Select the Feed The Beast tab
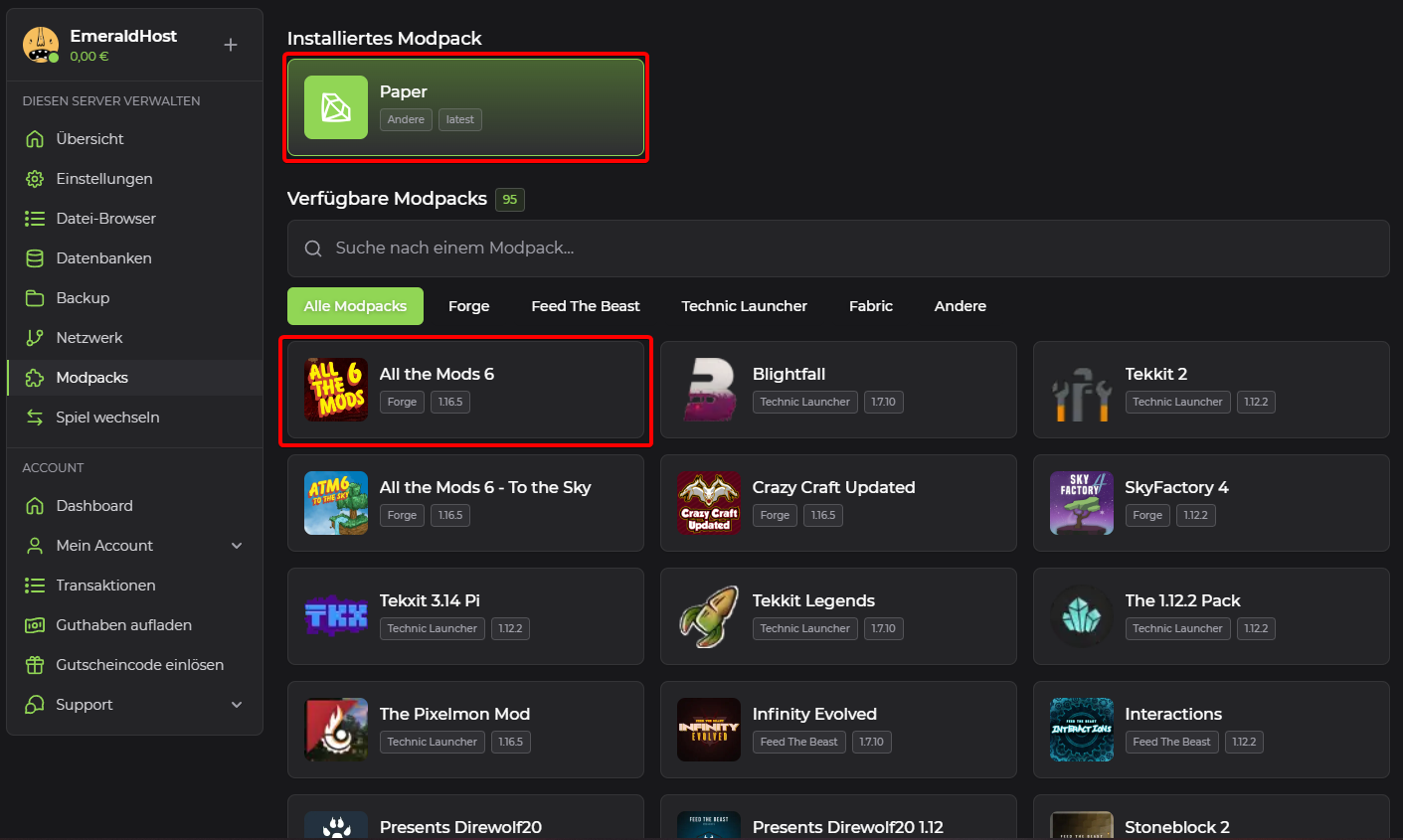 coord(585,306)
